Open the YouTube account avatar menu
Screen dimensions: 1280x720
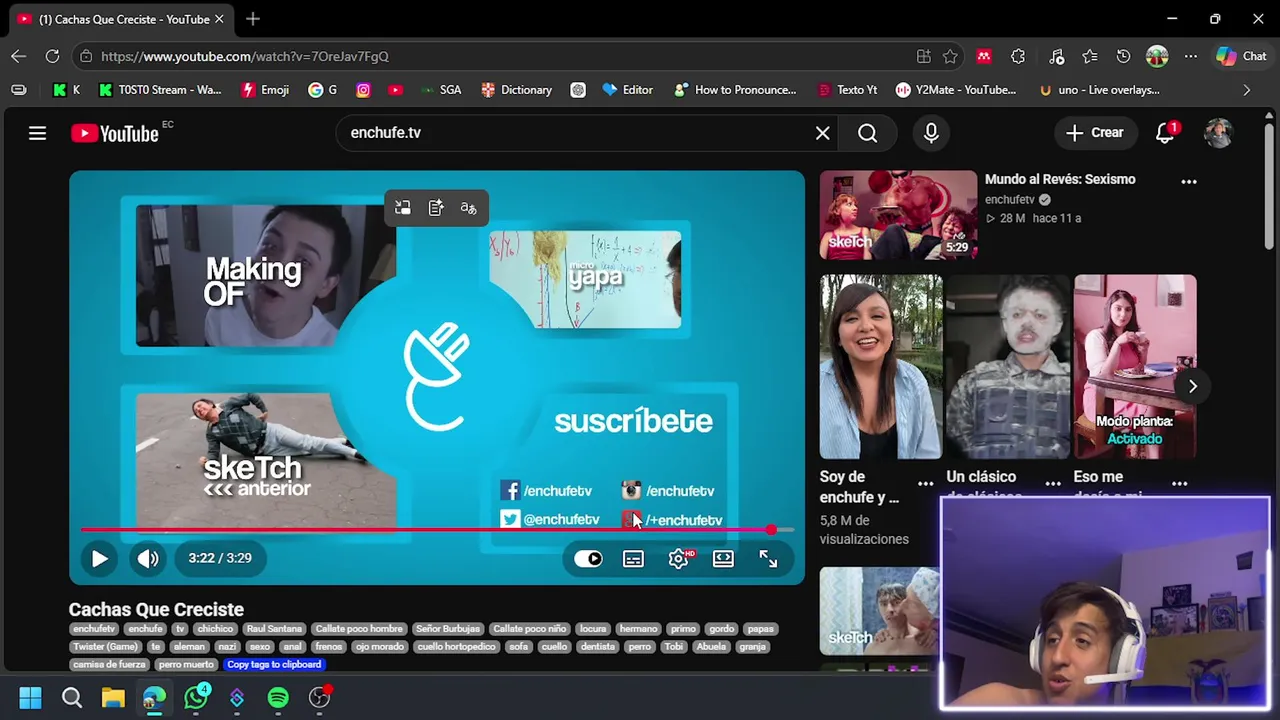(x=1218, y=133)
